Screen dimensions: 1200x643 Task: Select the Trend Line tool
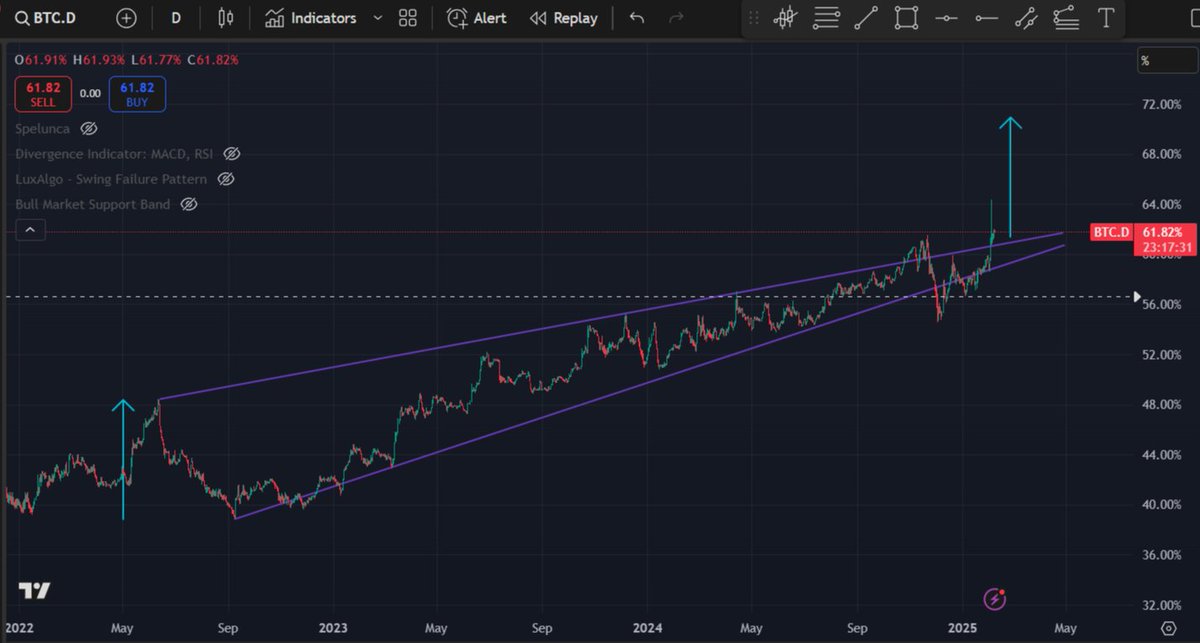coord(866,17)
